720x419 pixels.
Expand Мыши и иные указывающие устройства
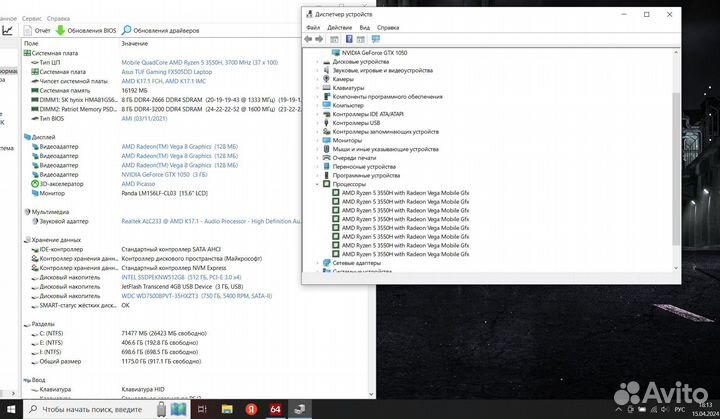[x=317, y=149]
